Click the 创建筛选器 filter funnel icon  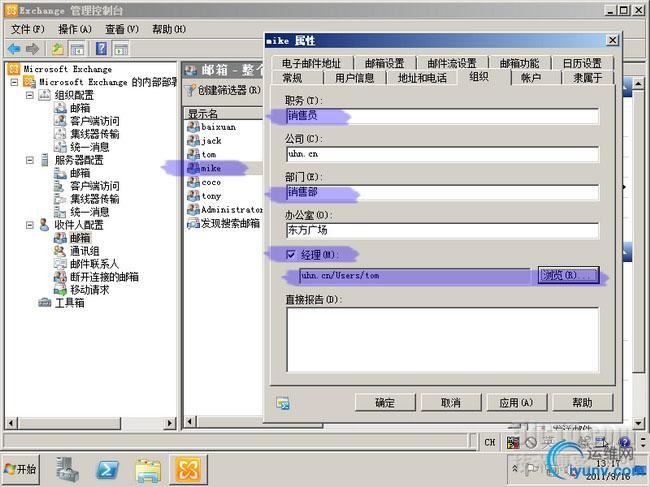coord(190,90)
